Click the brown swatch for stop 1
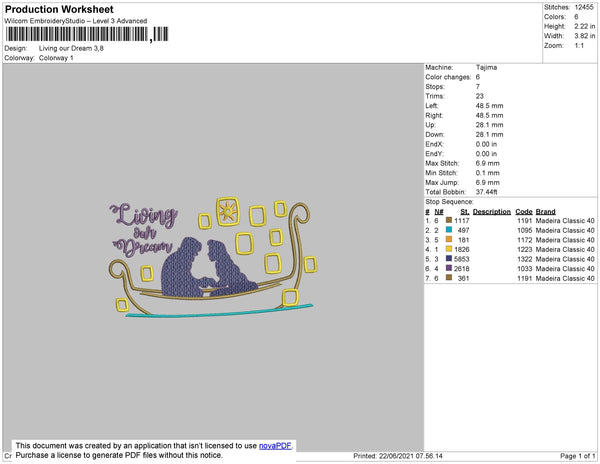This screenshot has width=600, height=464. tap(449, 220)
